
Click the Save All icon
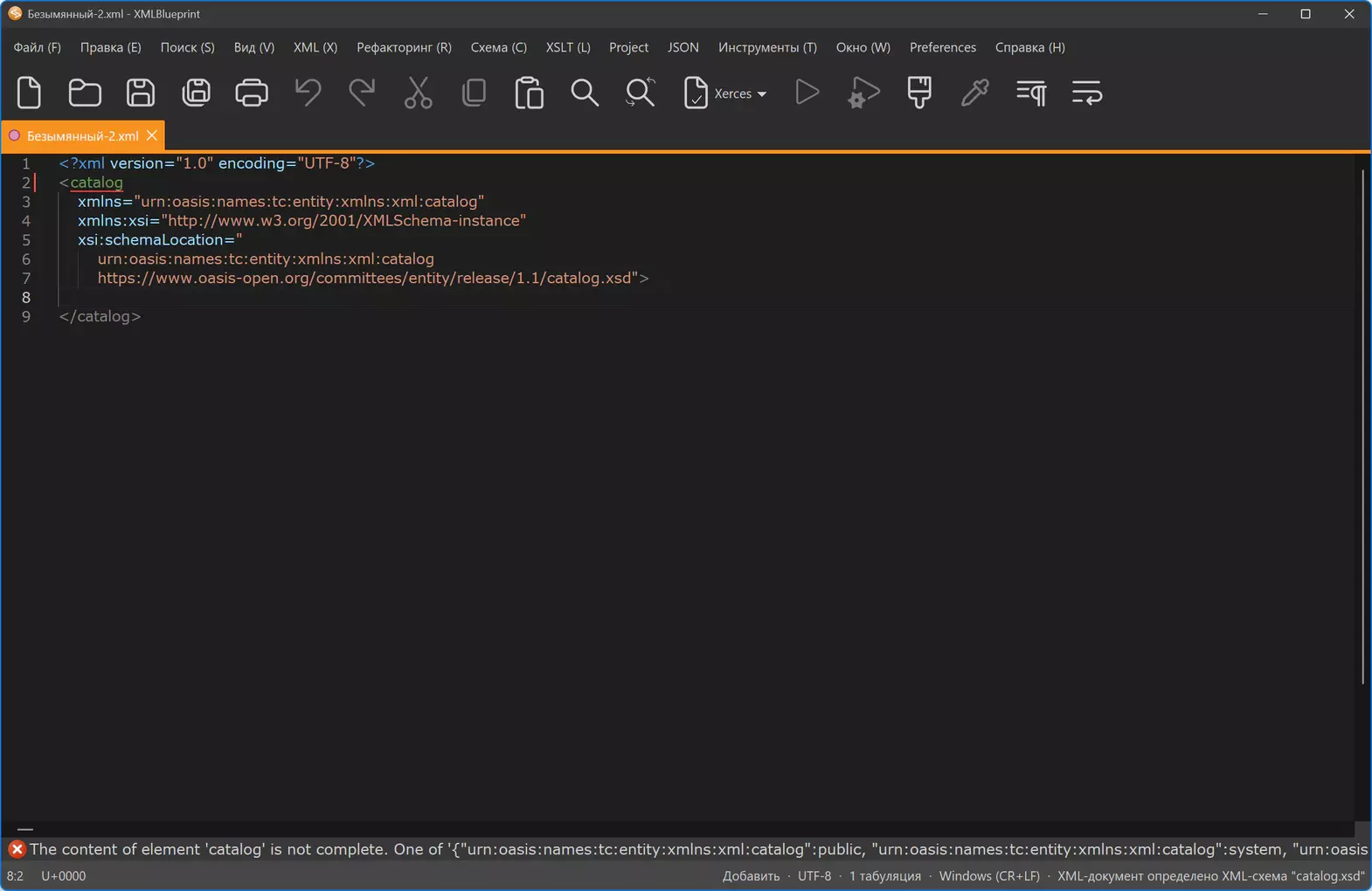pyautogui.click(x=196, y=93)
